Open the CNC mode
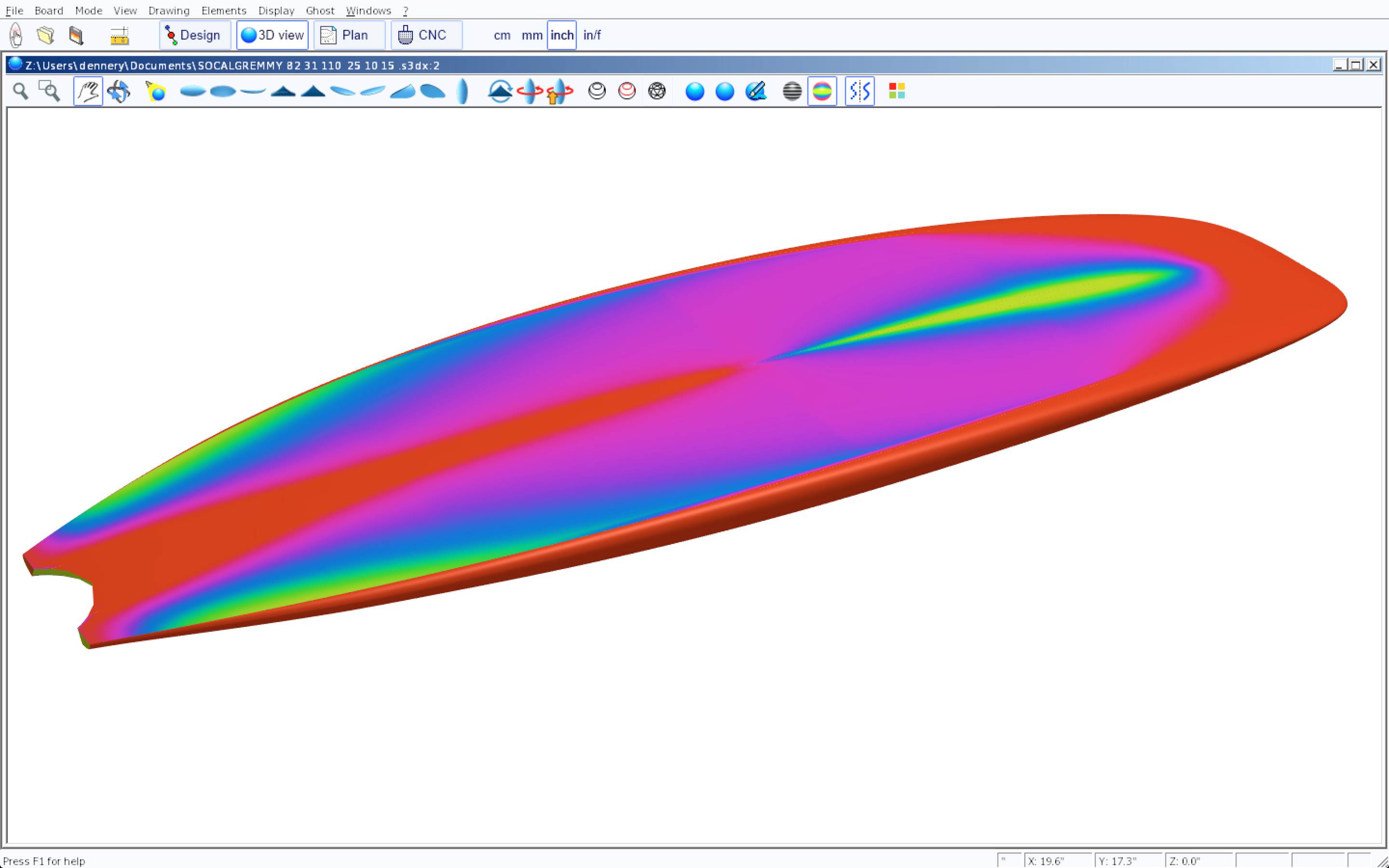This screenshot has width=1389, height=868. (426, 35)
